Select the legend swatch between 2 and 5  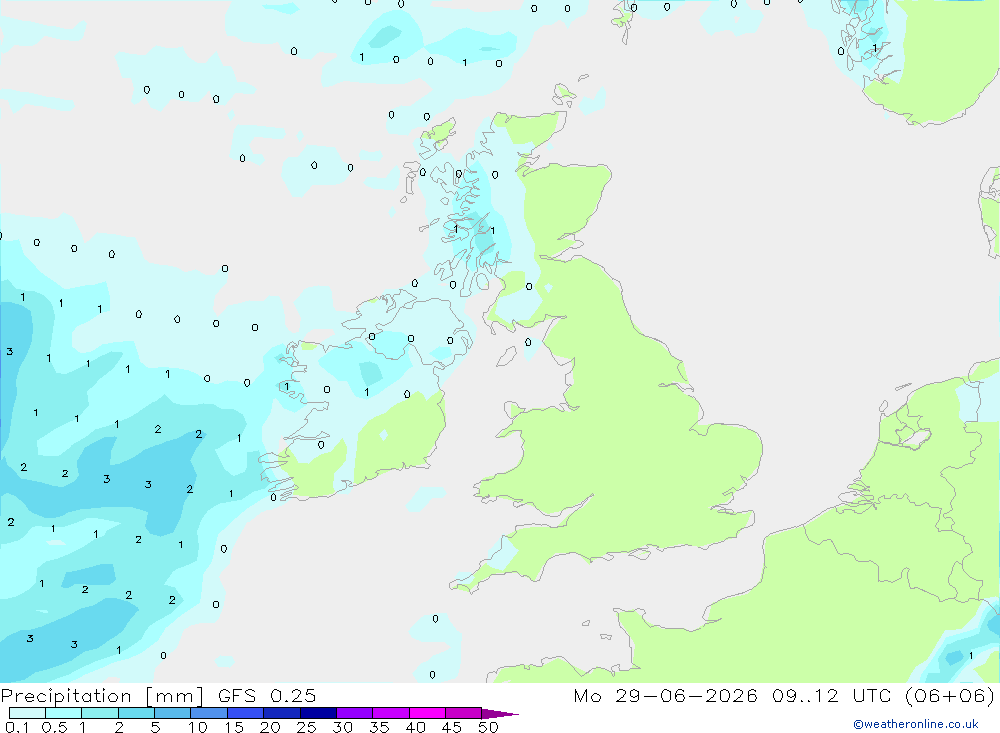[x=136, y=713]
